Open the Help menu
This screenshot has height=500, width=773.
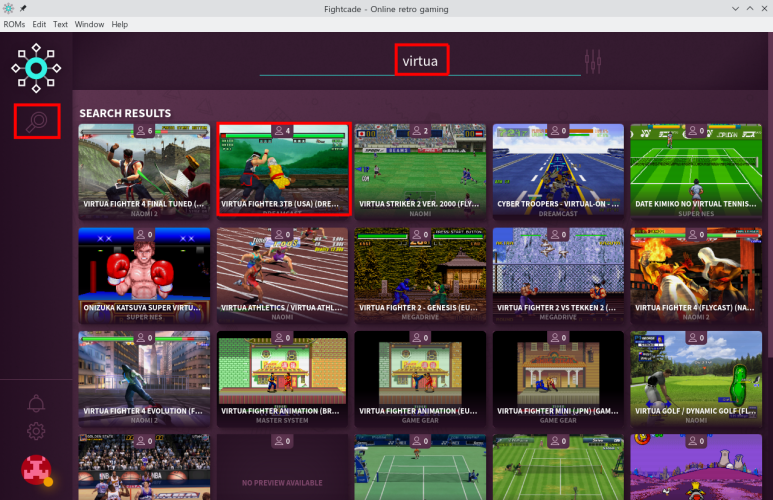[119, 24]
